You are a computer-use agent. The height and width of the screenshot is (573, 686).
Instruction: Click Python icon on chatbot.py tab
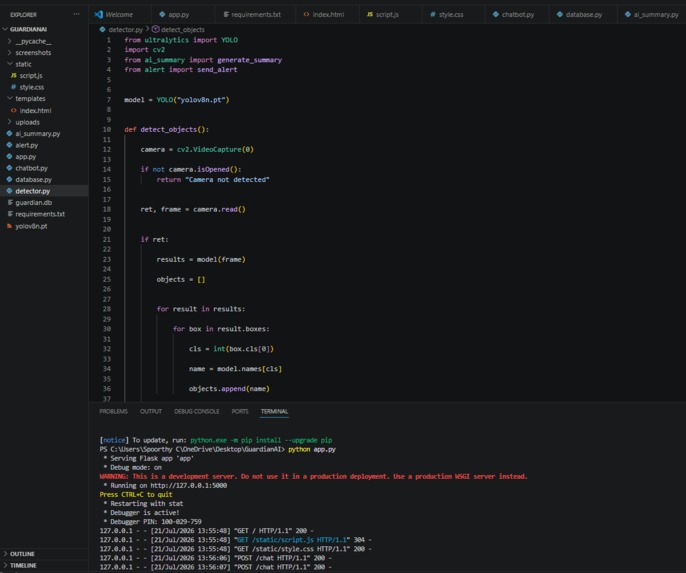tap(496, 14)
